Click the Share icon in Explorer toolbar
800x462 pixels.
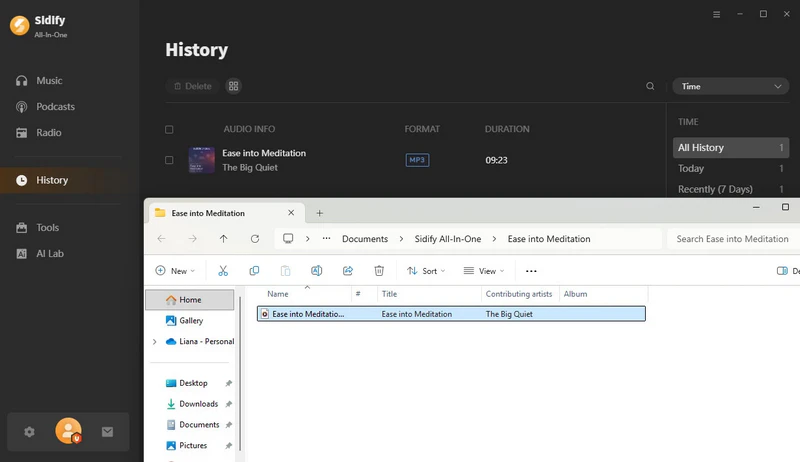348,271
